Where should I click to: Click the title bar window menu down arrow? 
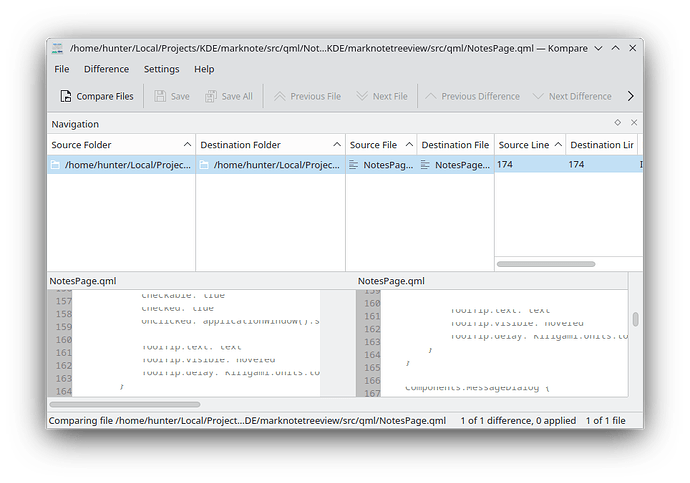point(598,48)
